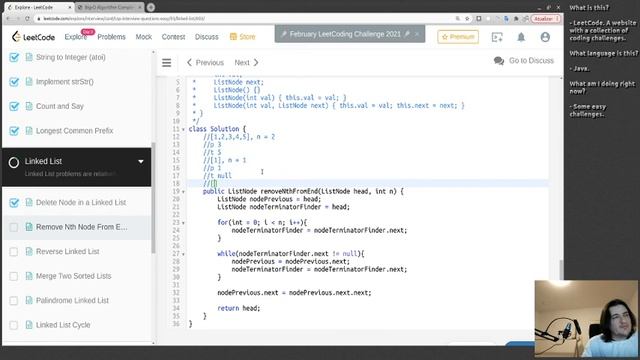Open Palindrome Linked List problem

coord(72,300)
